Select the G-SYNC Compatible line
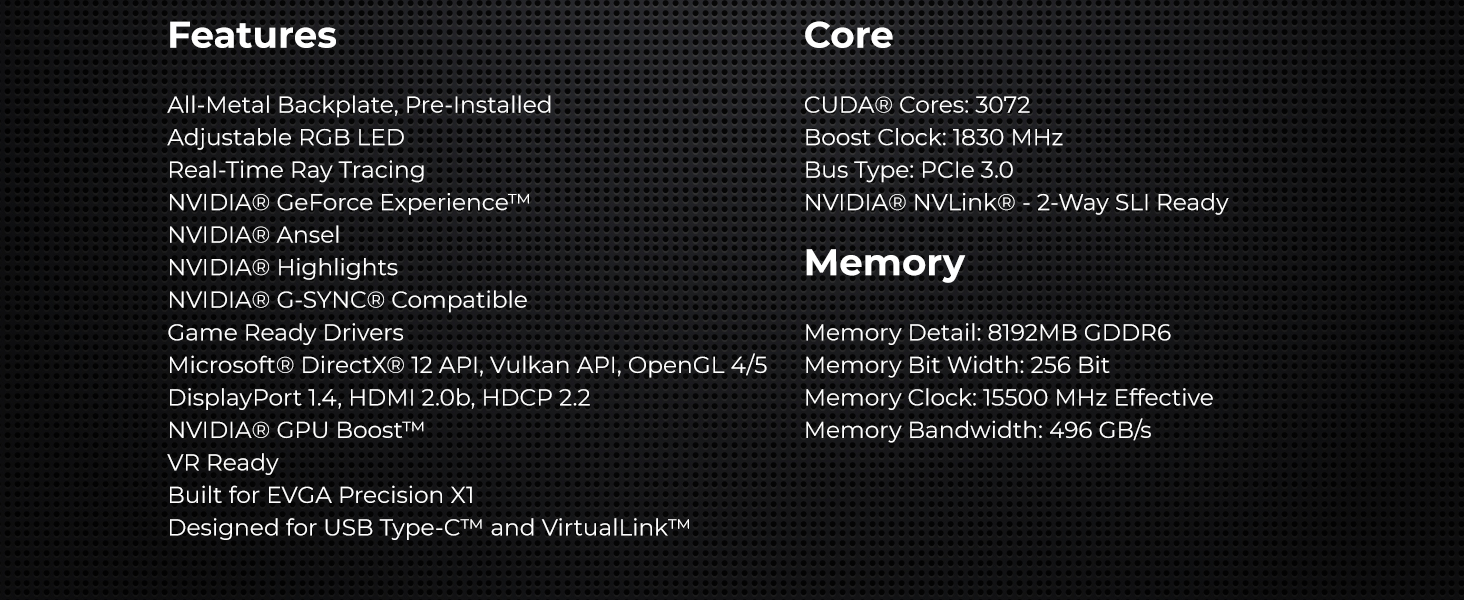 tap(347, 300)
